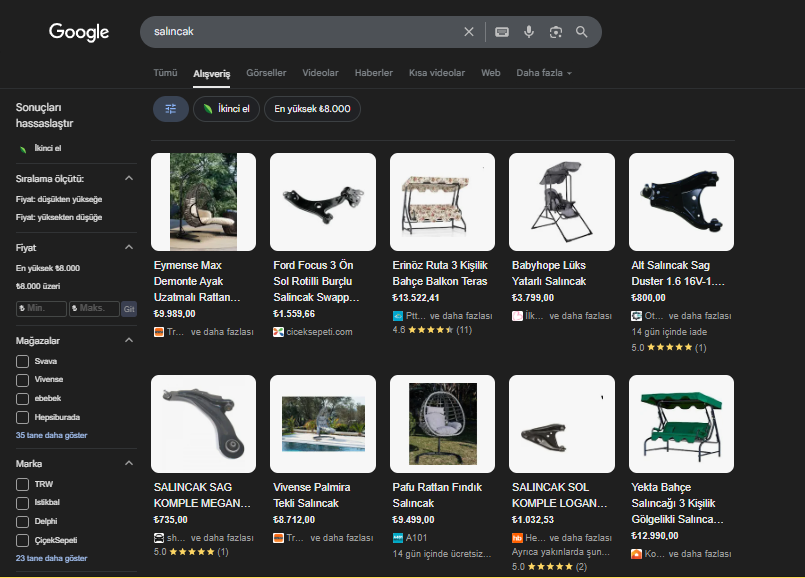The width and height of the screenshot is (805, 578).
Task: Expand 23 tane daha göster brands
Action: point(51,558)
